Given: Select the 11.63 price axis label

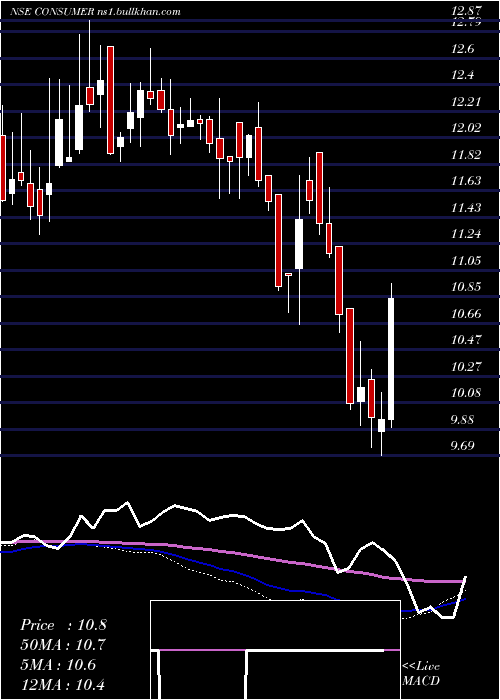Looking at the screenshot, I should coord(466,181).
